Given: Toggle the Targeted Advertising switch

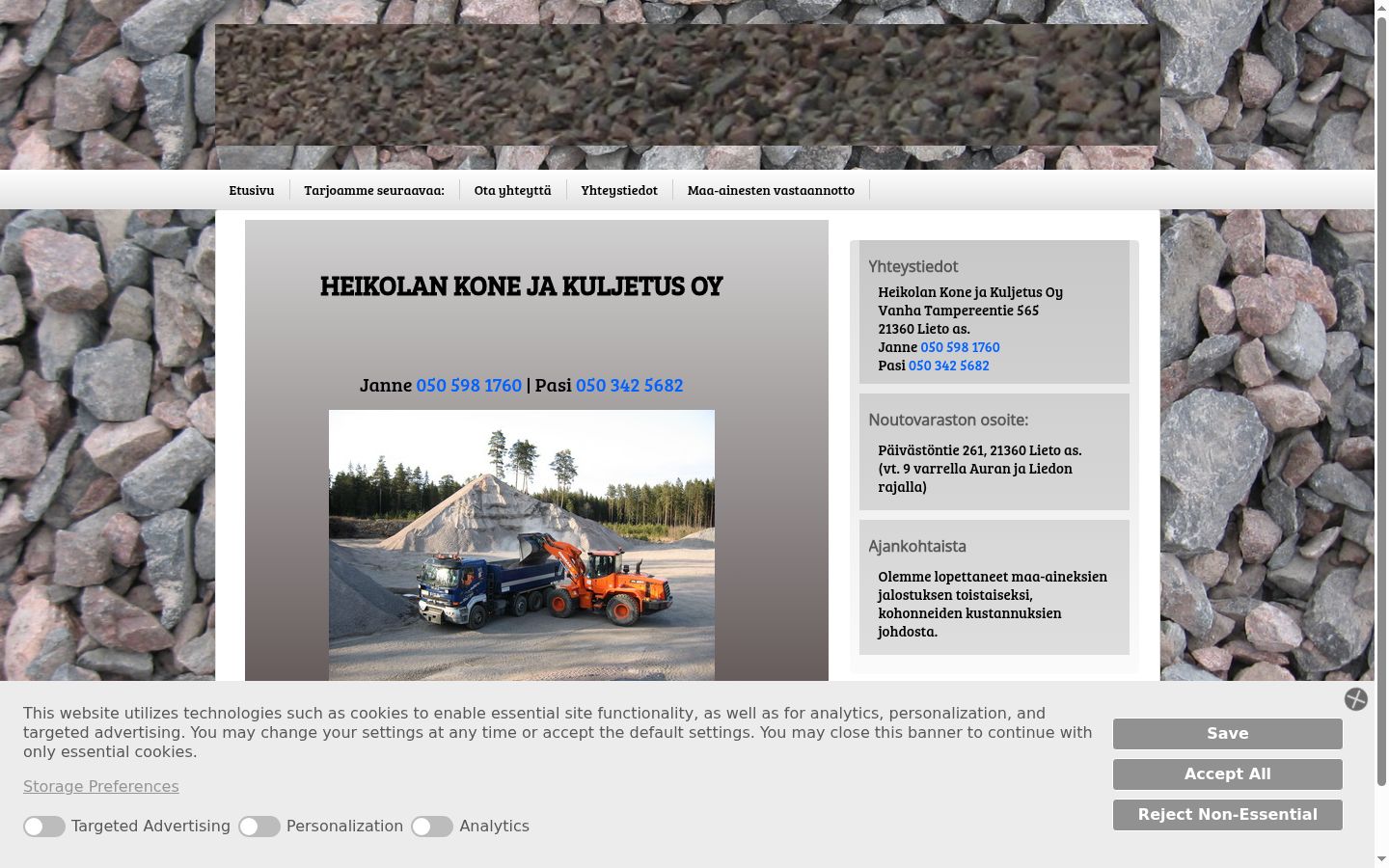Looking at the screenshot, I should (44, 827).
